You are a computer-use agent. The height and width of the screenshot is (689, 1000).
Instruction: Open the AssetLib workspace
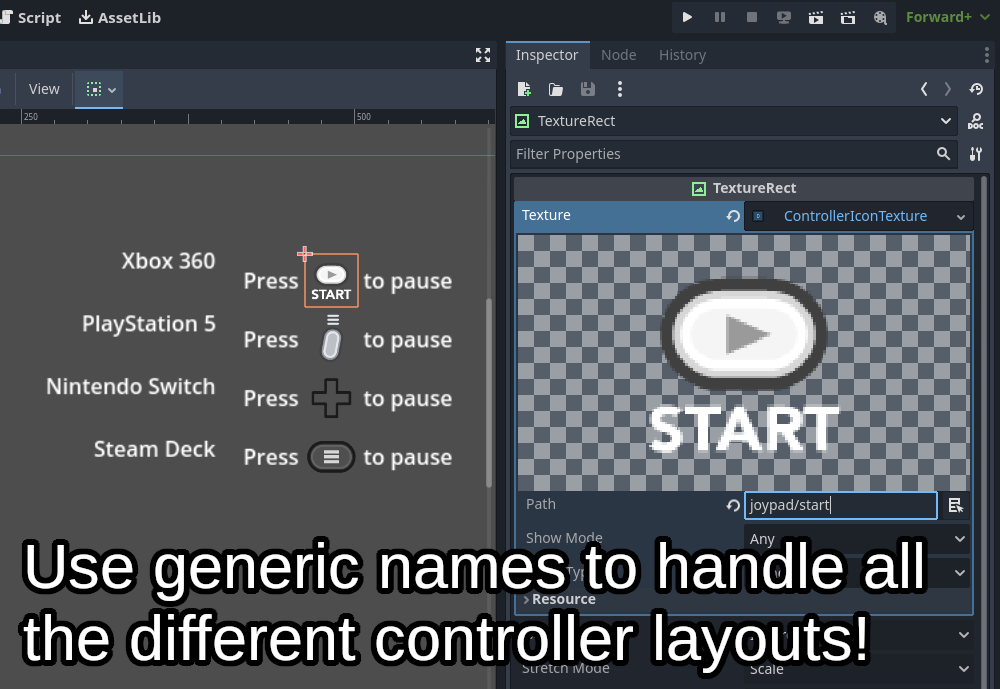point(120,17)
